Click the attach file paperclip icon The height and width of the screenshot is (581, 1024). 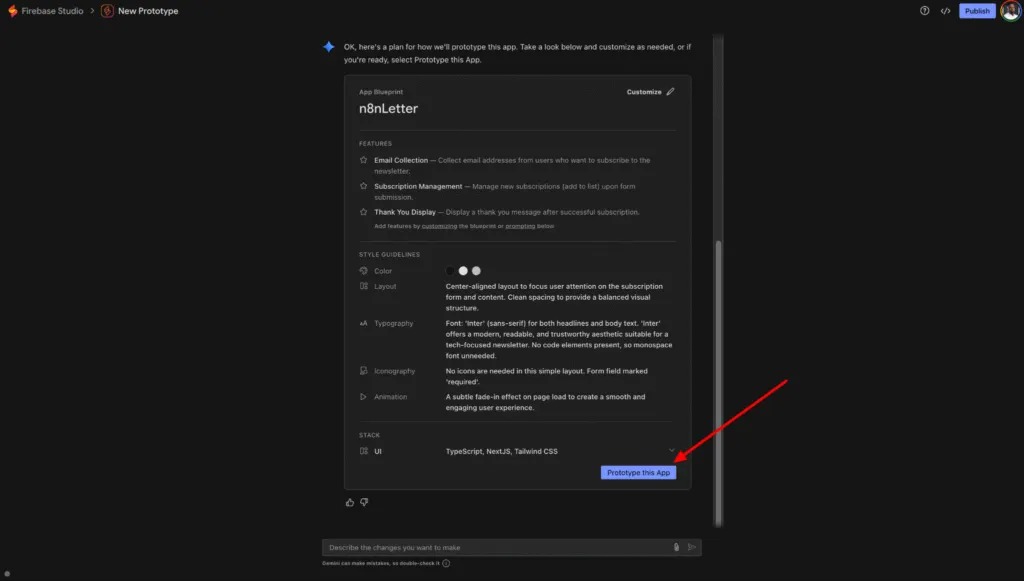[676, 547]
